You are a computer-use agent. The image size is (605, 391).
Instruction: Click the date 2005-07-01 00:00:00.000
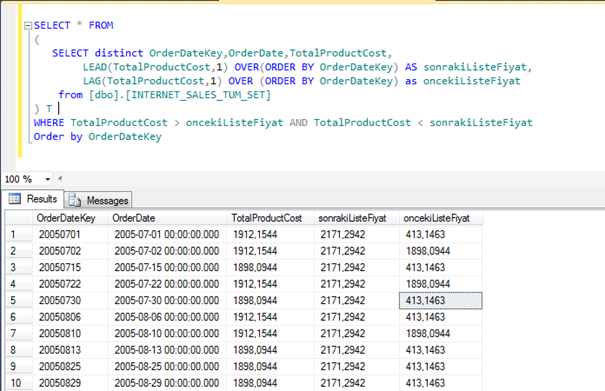pyautogui.click(x=167, y=234)
